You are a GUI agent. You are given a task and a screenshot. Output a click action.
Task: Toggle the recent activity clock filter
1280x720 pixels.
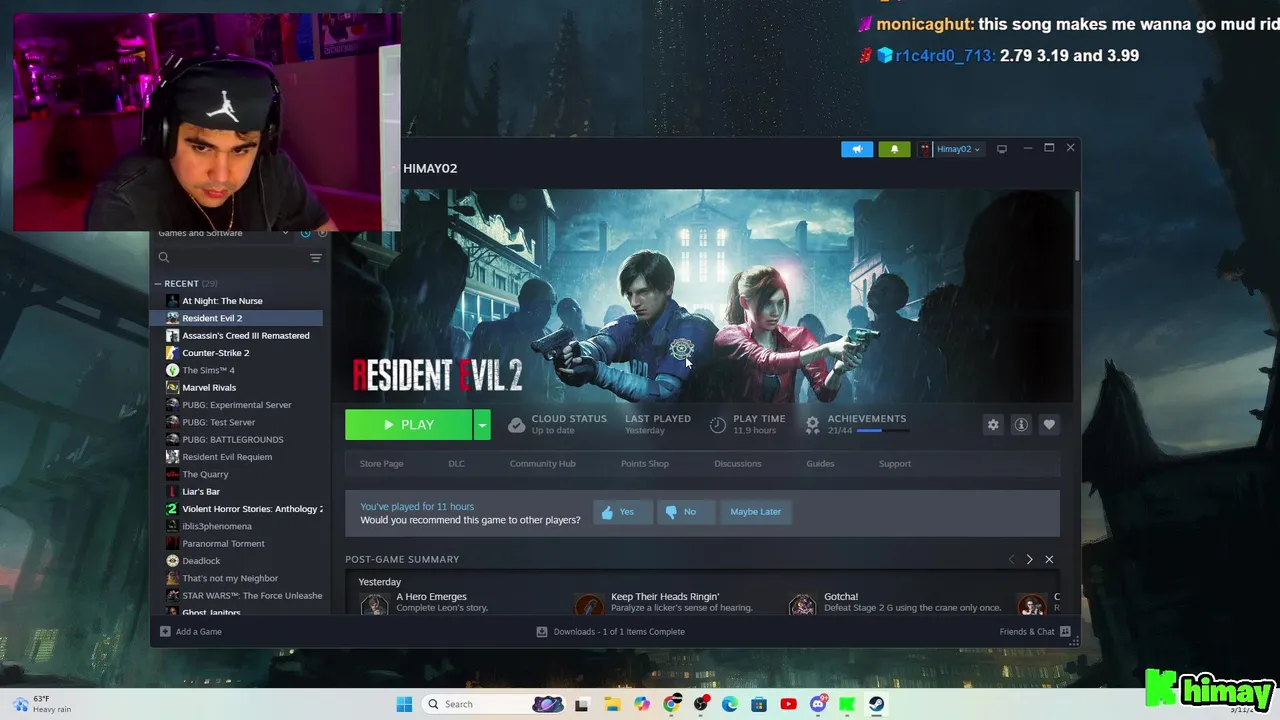(305, 233)
